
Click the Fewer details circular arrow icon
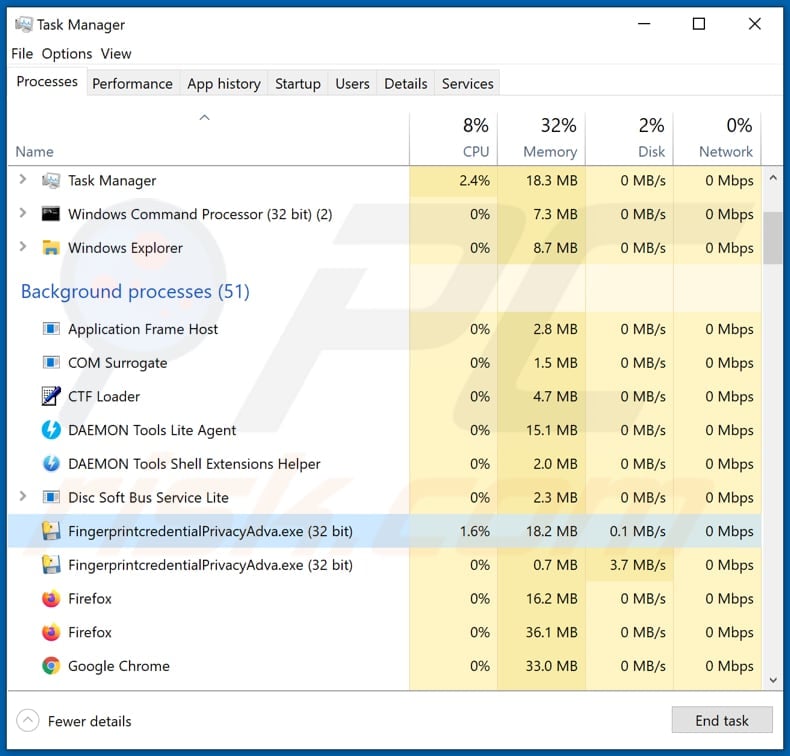(28, 721)
